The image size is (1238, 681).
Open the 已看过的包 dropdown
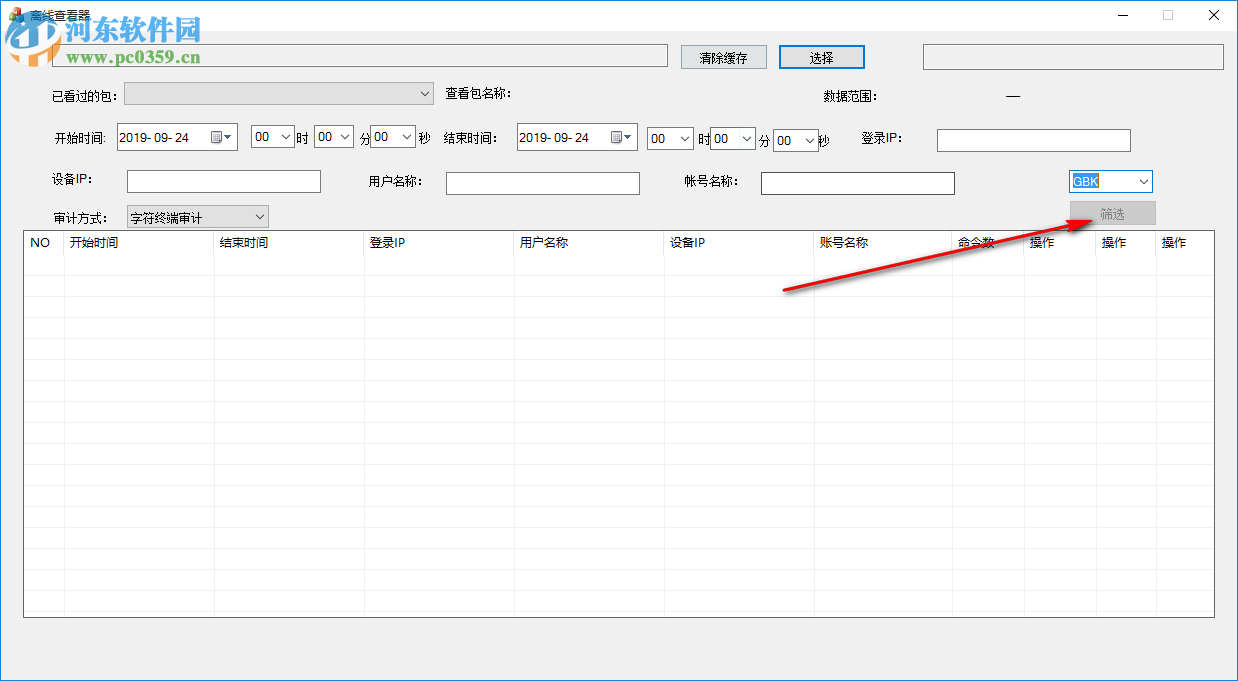pos(279,94)
